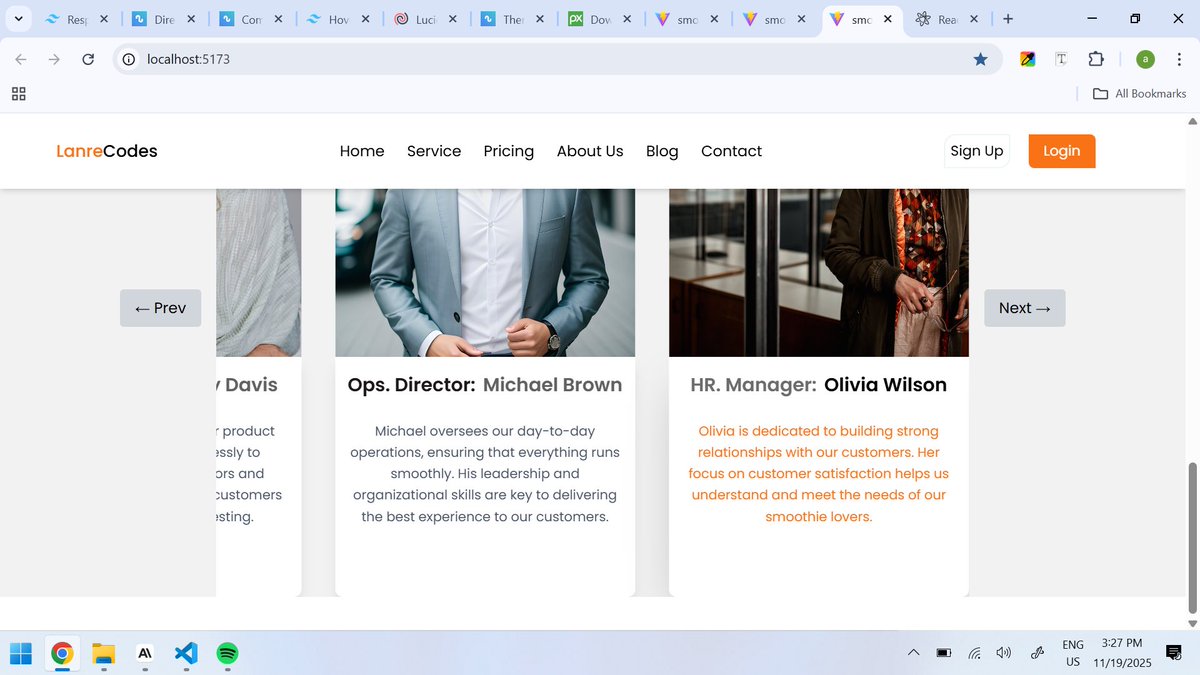Close the 'Dow' tab
1200x675 pixels.
click(626, 19)
